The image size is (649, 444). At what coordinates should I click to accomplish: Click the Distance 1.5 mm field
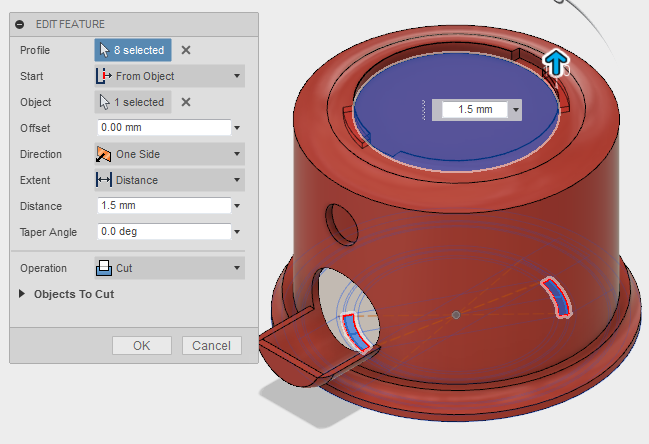pos(164,206)
